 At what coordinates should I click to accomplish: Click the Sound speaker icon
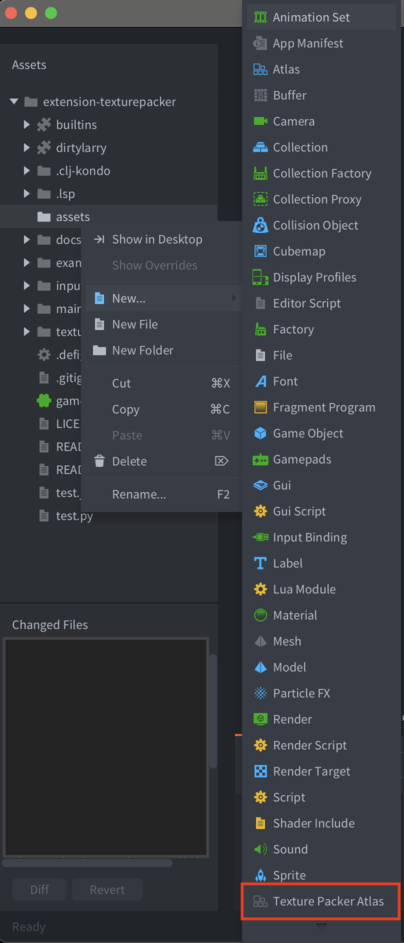click(260, 849)
